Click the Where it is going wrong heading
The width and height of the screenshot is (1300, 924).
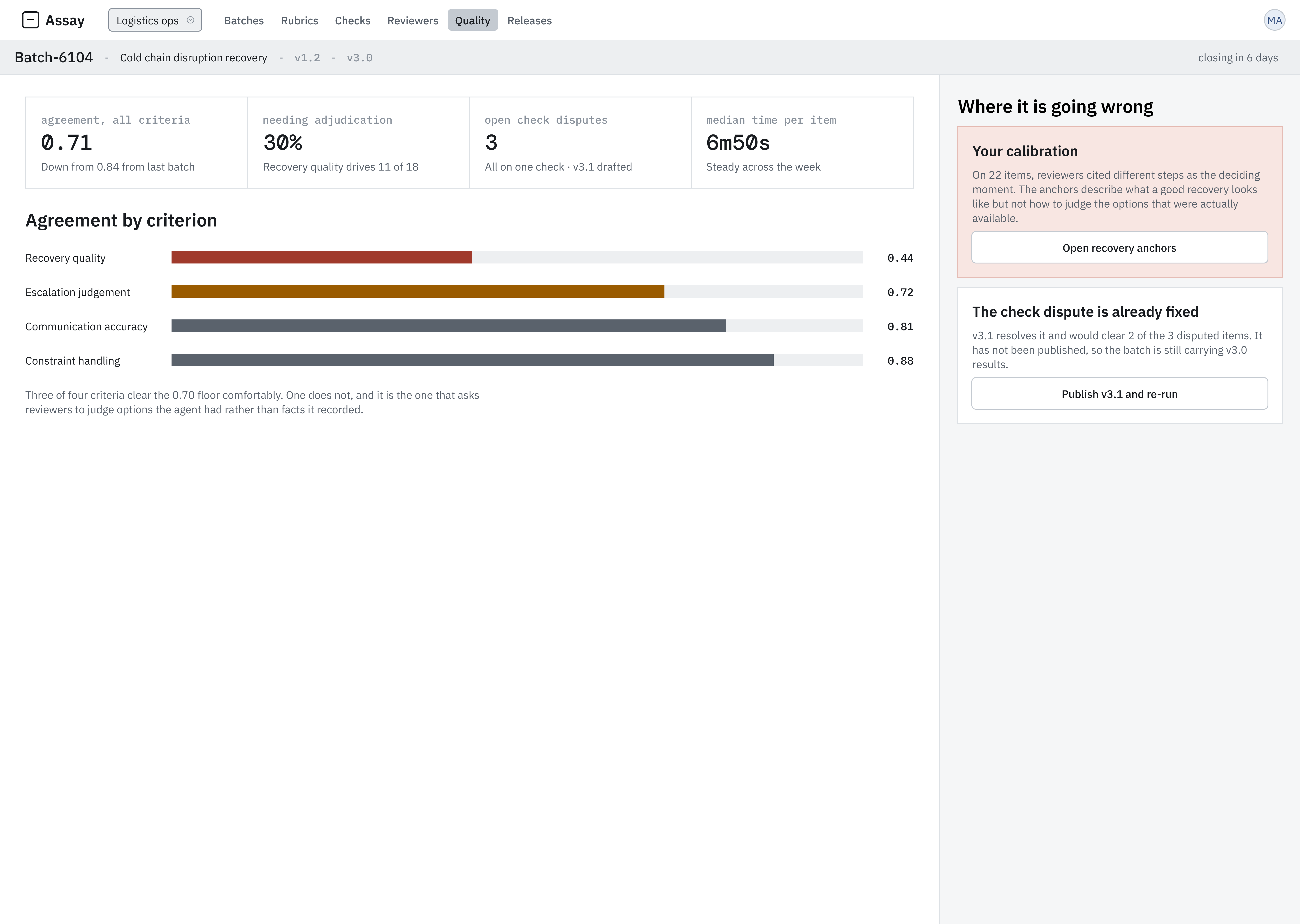point(1055,106)
